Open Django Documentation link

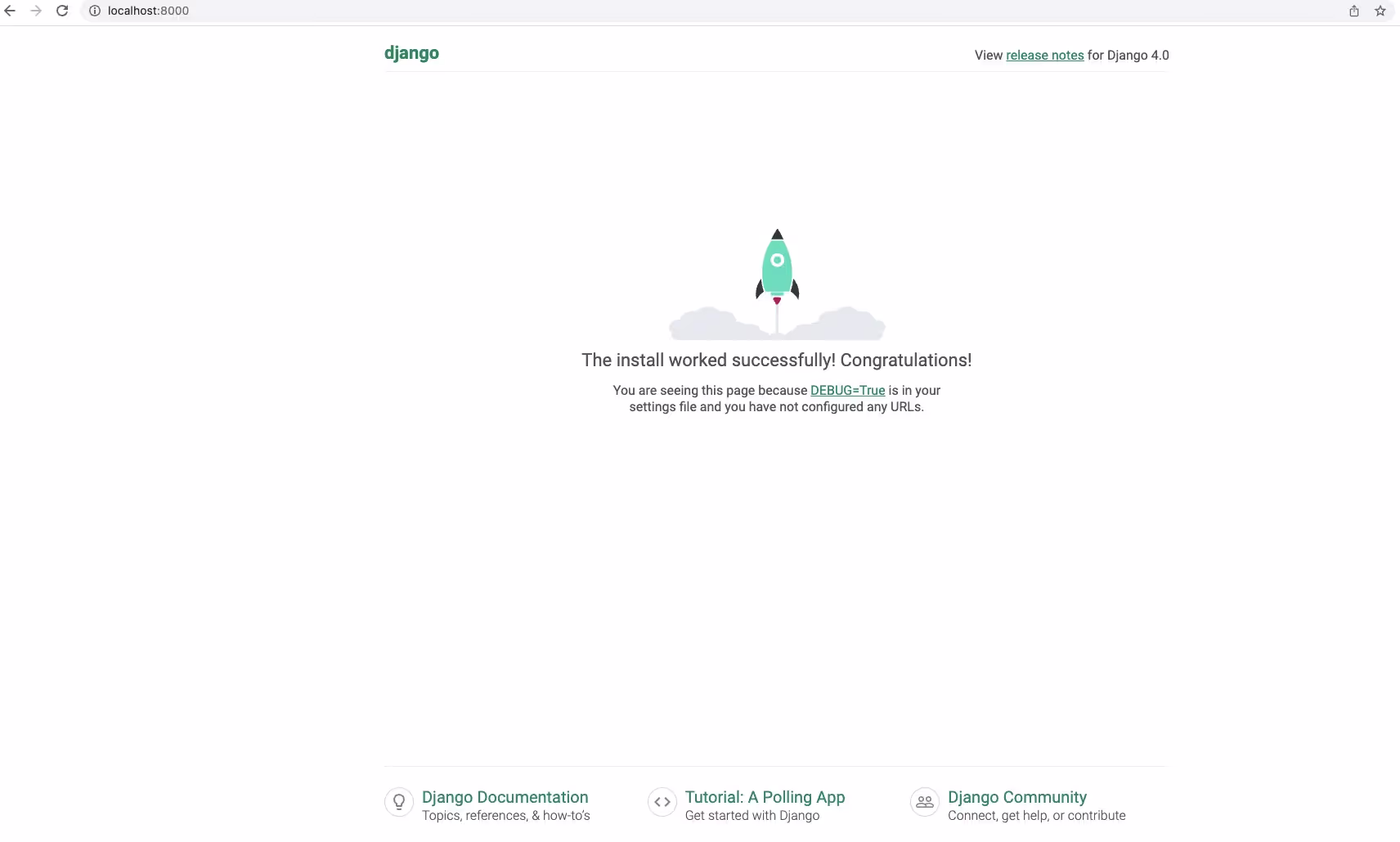point(505,797)
